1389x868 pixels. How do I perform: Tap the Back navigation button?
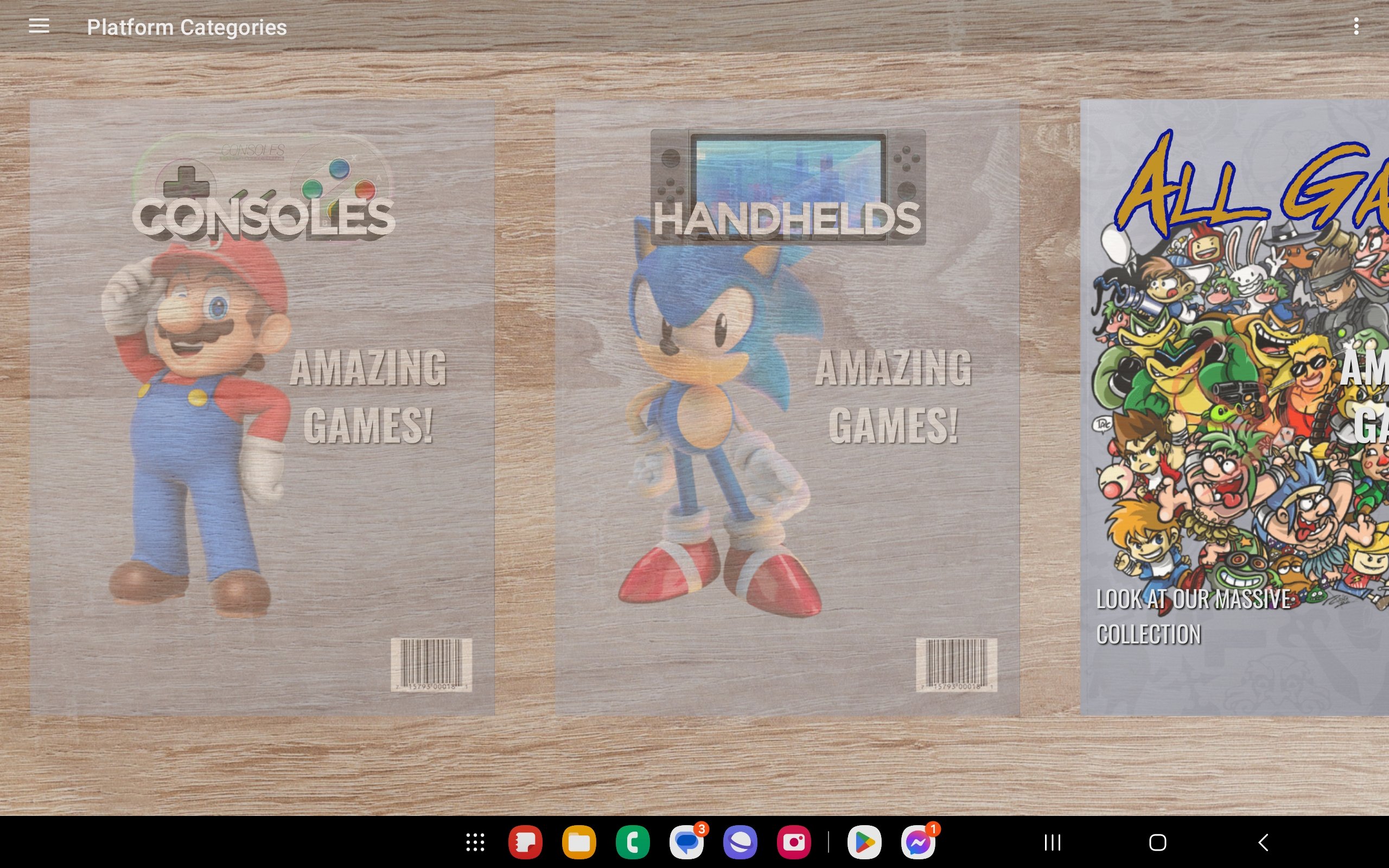pos(1263,842)
